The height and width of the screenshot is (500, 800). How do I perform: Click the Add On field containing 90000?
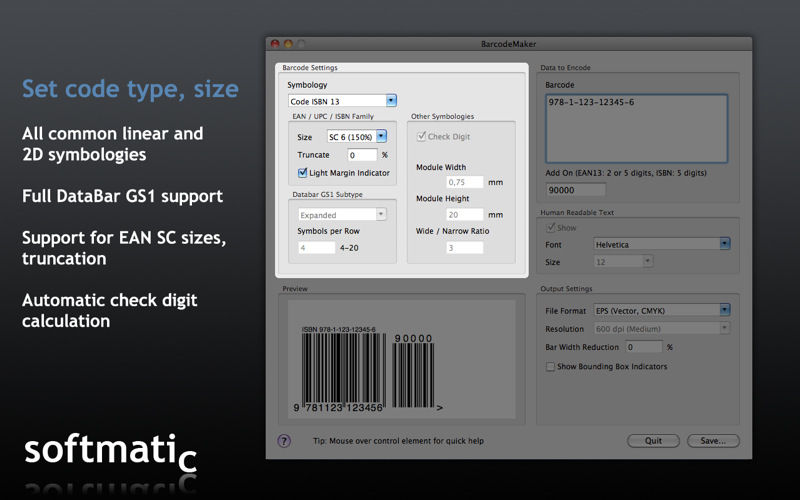point(576,190)
